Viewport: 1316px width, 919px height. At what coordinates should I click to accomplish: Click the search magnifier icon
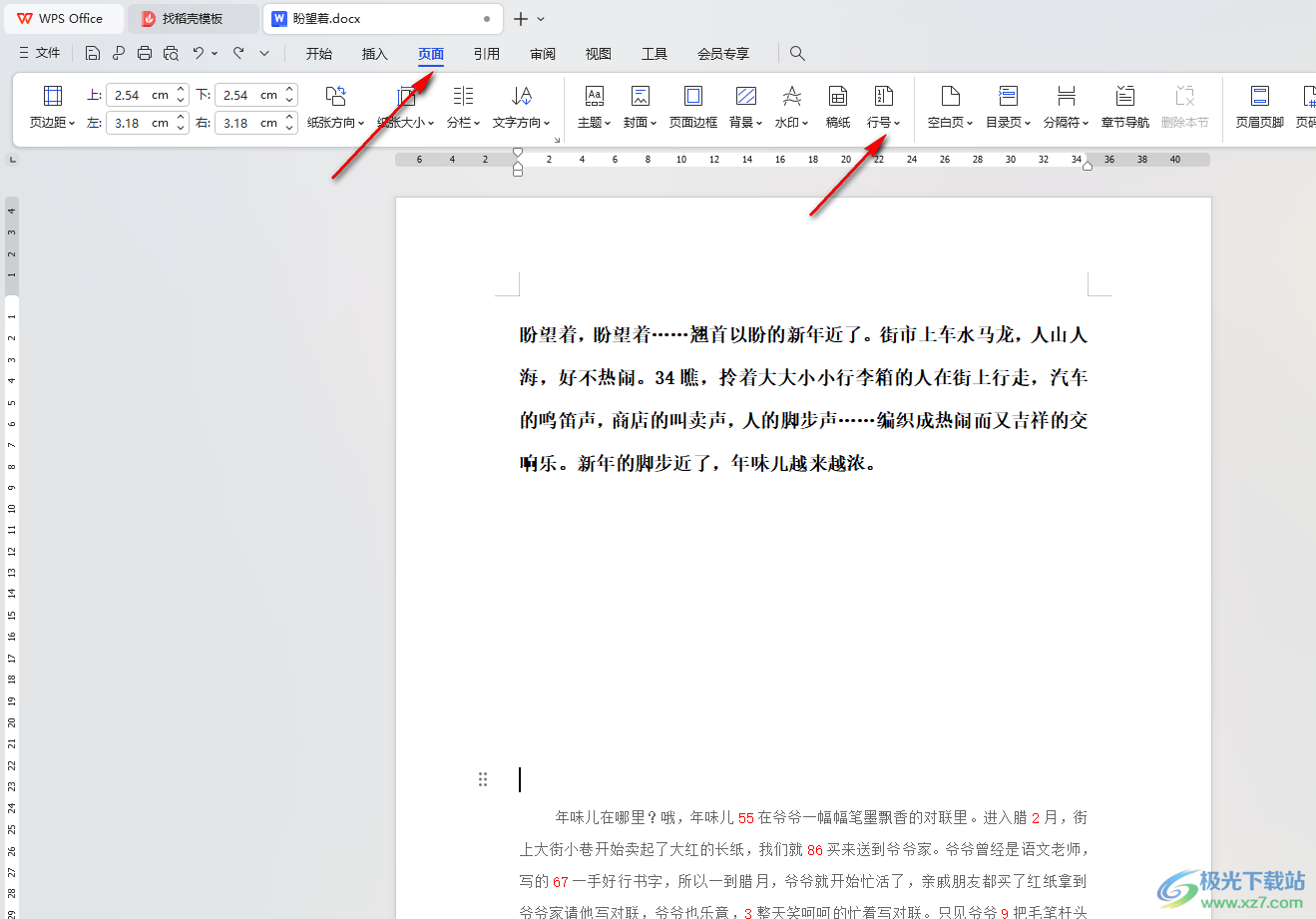[797, 53]
